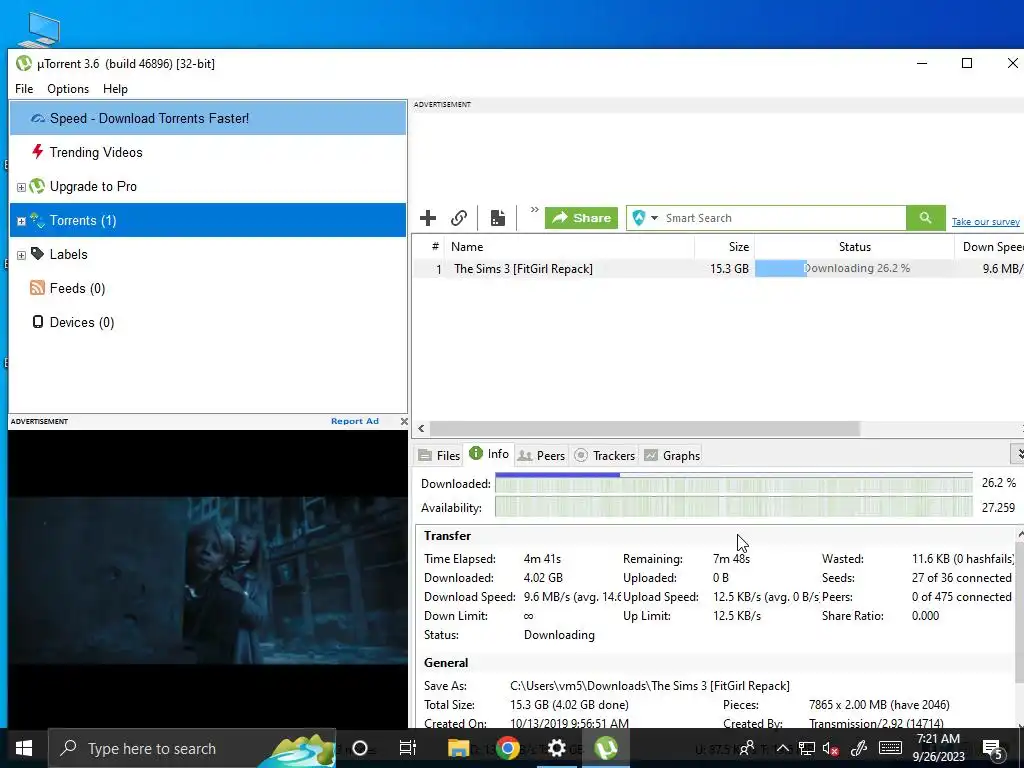Add torrent from URL link icon
The width and height of the screenshot is (1024, 768).
459,218
